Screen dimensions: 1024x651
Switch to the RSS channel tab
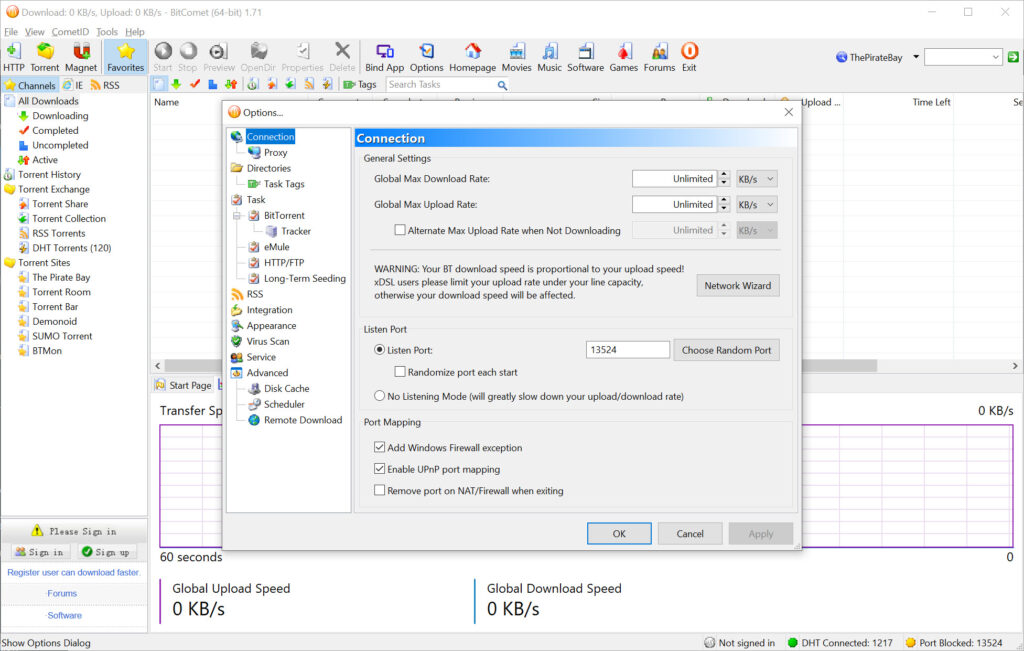click(105, 86)
